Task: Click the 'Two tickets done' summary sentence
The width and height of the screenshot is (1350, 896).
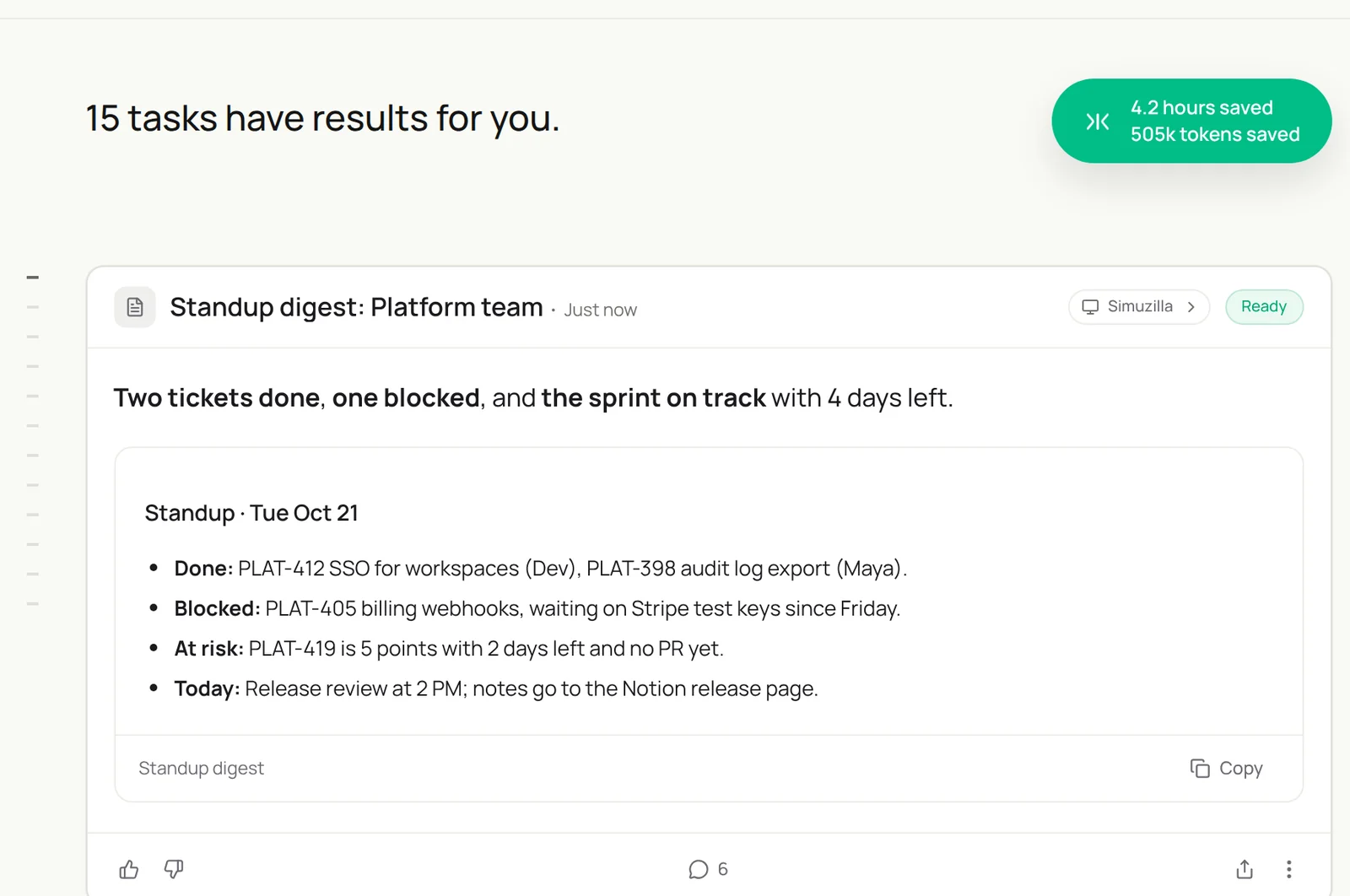Action: tap(533, 397)
